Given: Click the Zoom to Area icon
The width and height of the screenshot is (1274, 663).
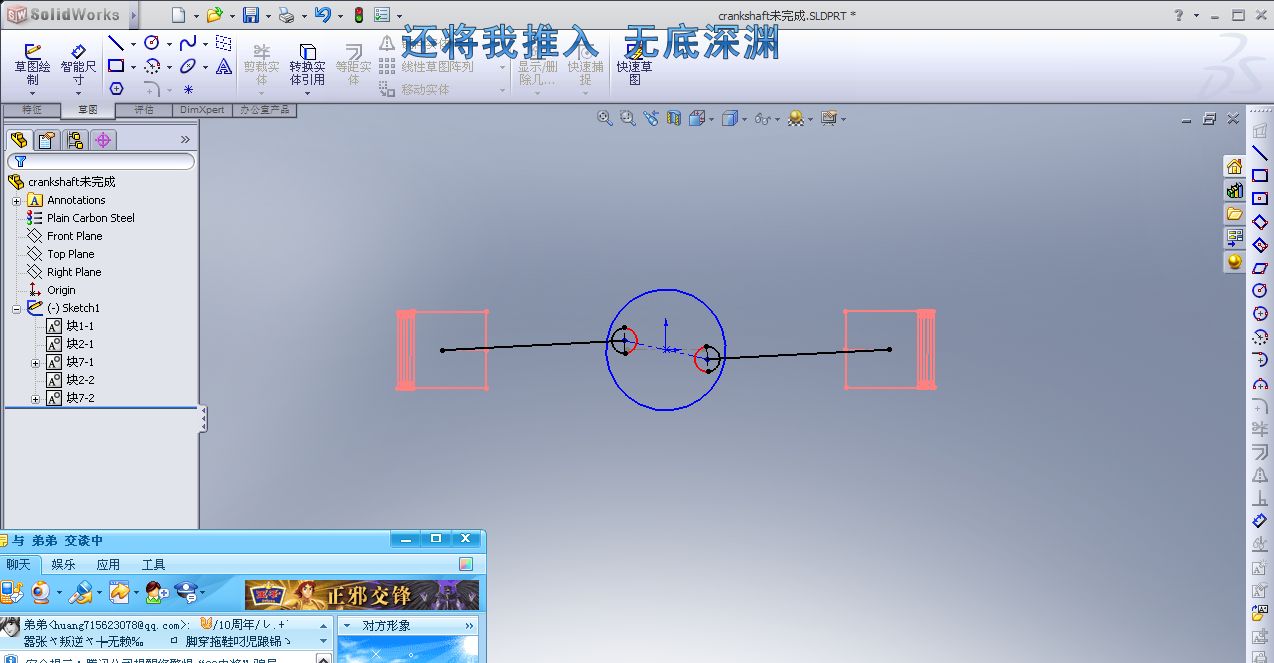Looking at the screenshot, I should click(628, 118).
